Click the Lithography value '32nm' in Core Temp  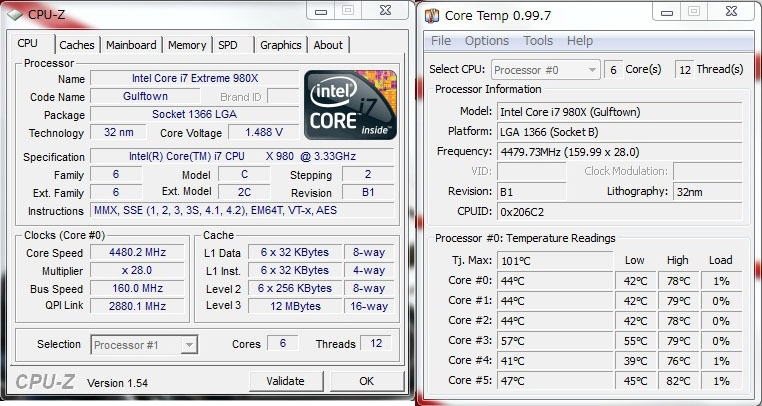pyautogui.click(x=708, y=192)
